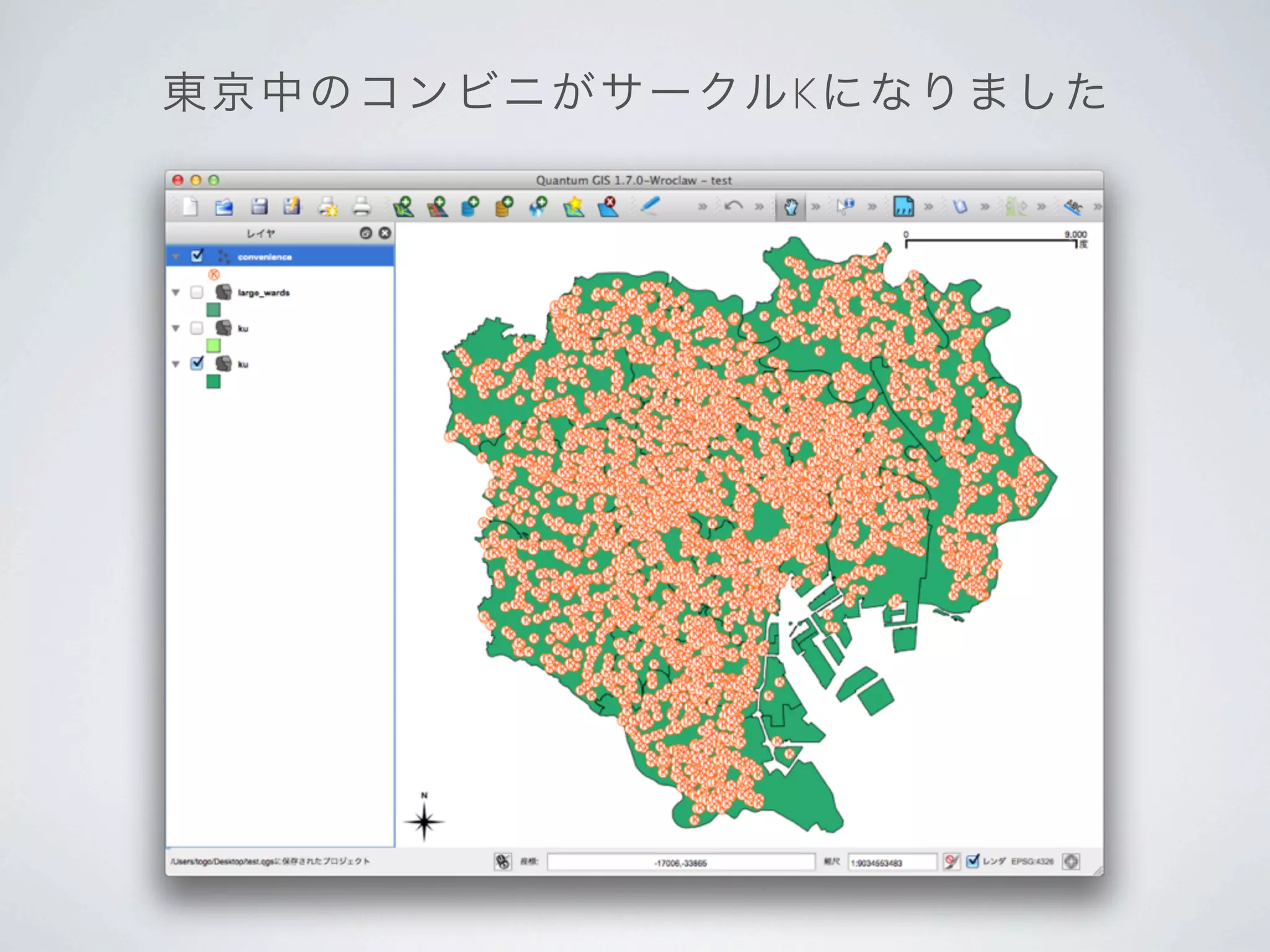
Task: Click the saved project path status message
Action: (270, 861)
